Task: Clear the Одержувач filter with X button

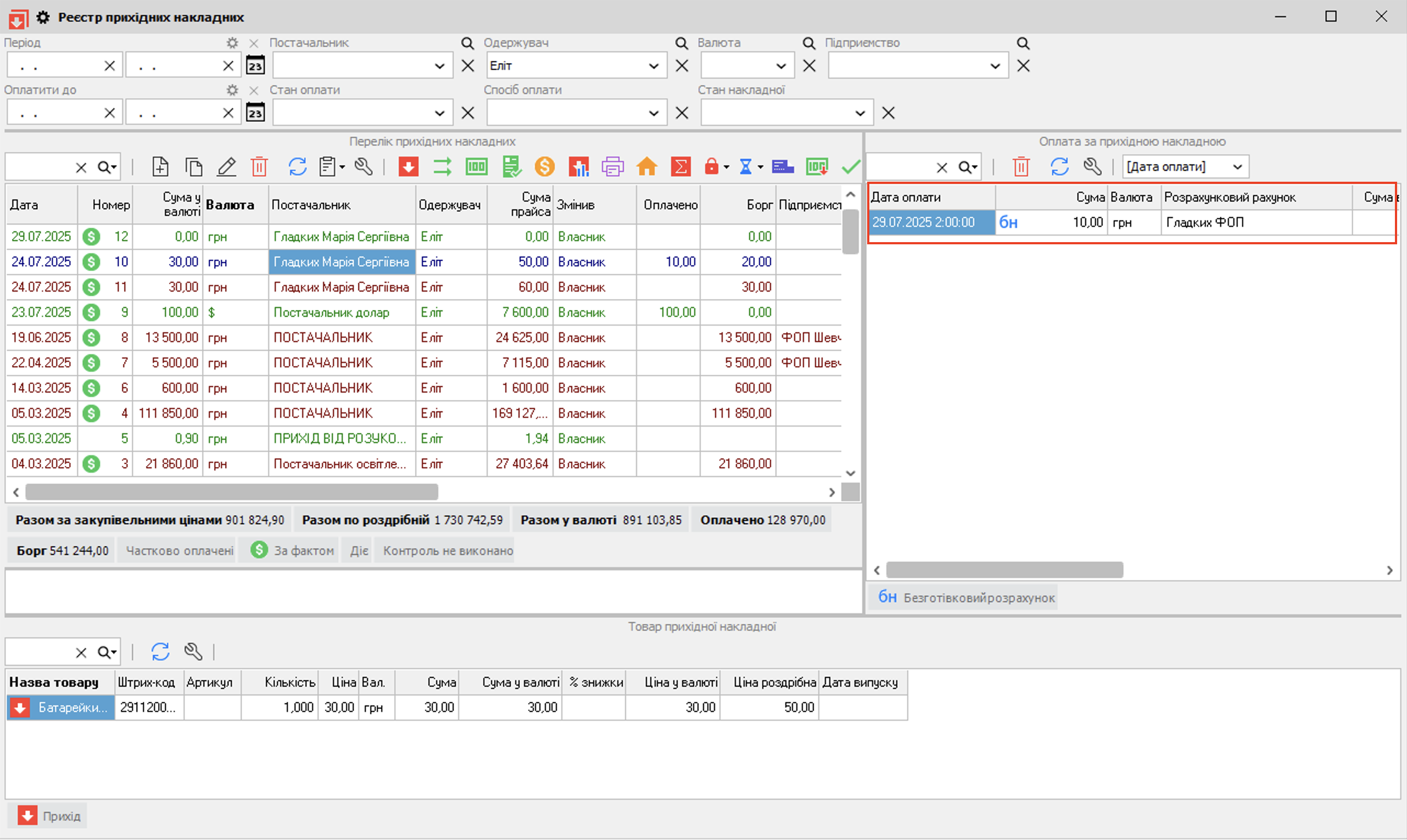Action: 682,66
